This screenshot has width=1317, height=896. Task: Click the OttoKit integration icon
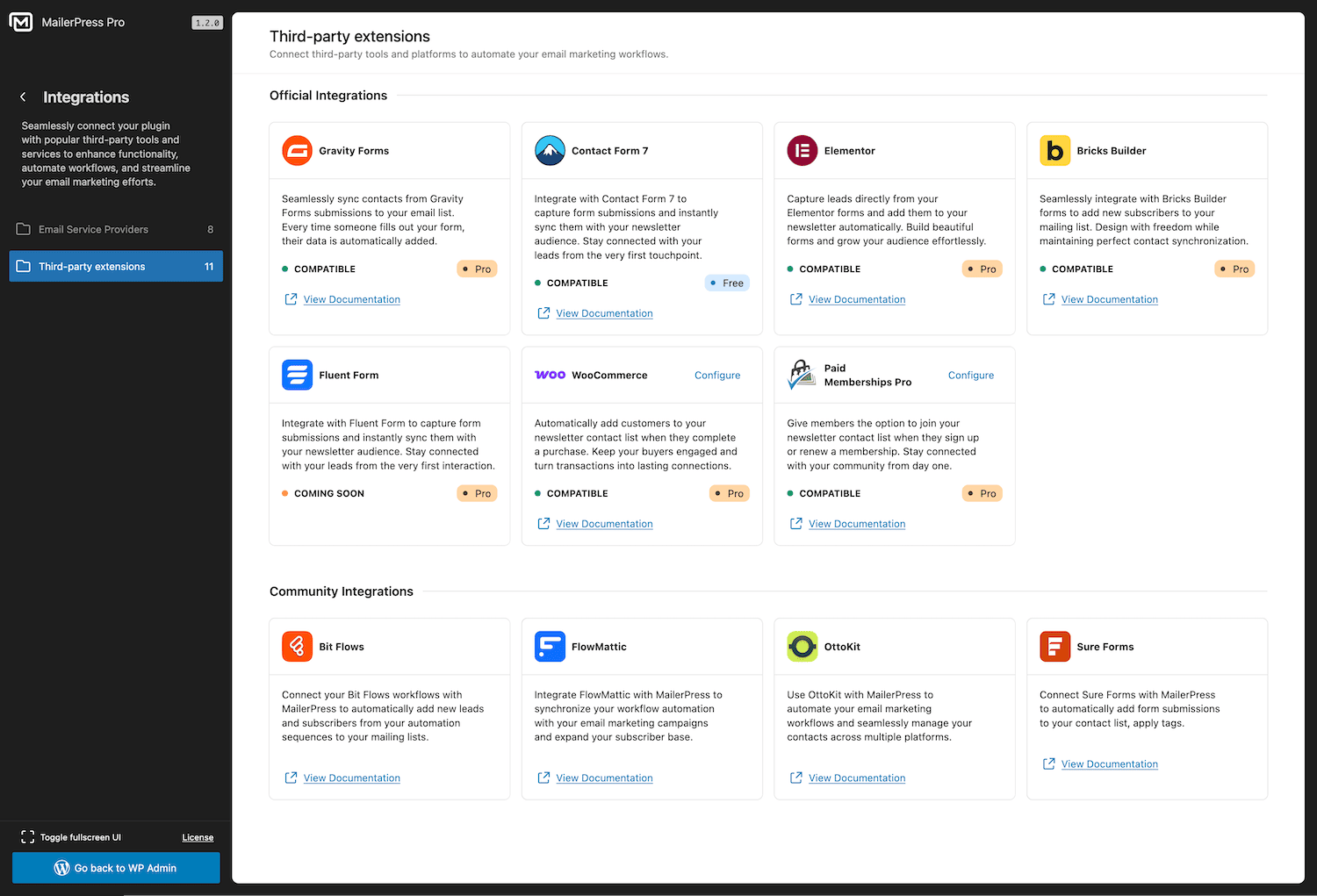coord(802,646)
